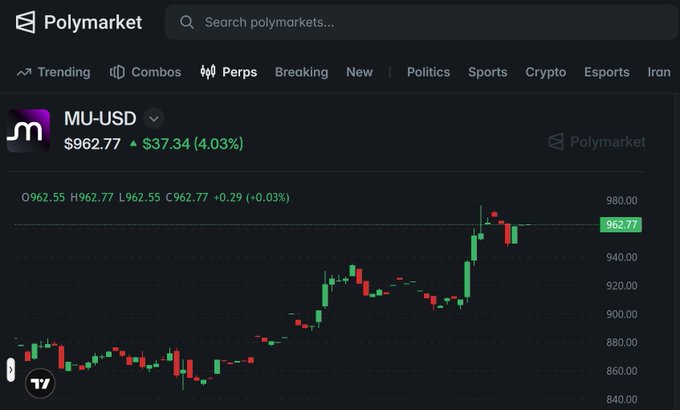680x410 pixels.
Task: Open the Crypto category
Action: [x=546, y=72]
